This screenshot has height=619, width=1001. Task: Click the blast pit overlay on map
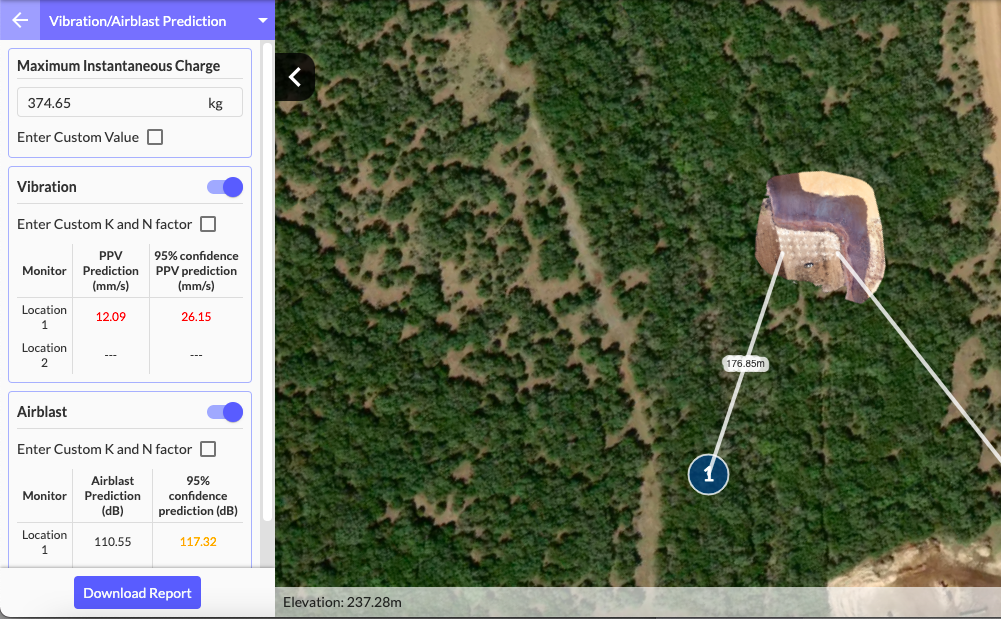822,235
